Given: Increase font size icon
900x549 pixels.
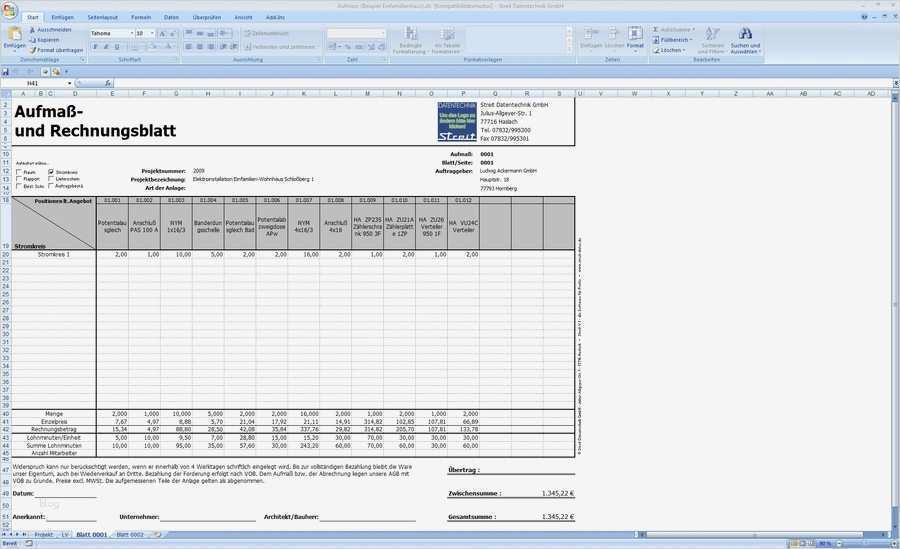Looking at the screenshot, I should click(x=162, y=34).
